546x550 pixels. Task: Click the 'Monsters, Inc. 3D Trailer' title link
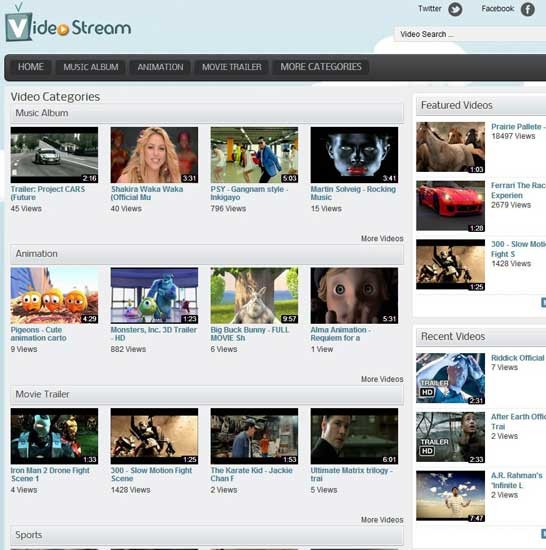click(x=154, y=334)
